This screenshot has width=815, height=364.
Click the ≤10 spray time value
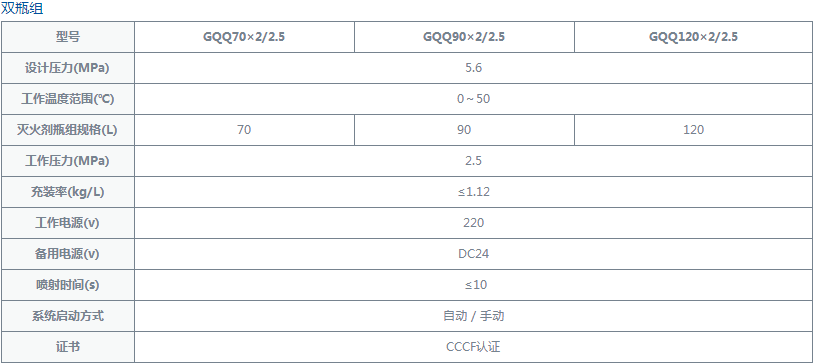tap(474, 285)
